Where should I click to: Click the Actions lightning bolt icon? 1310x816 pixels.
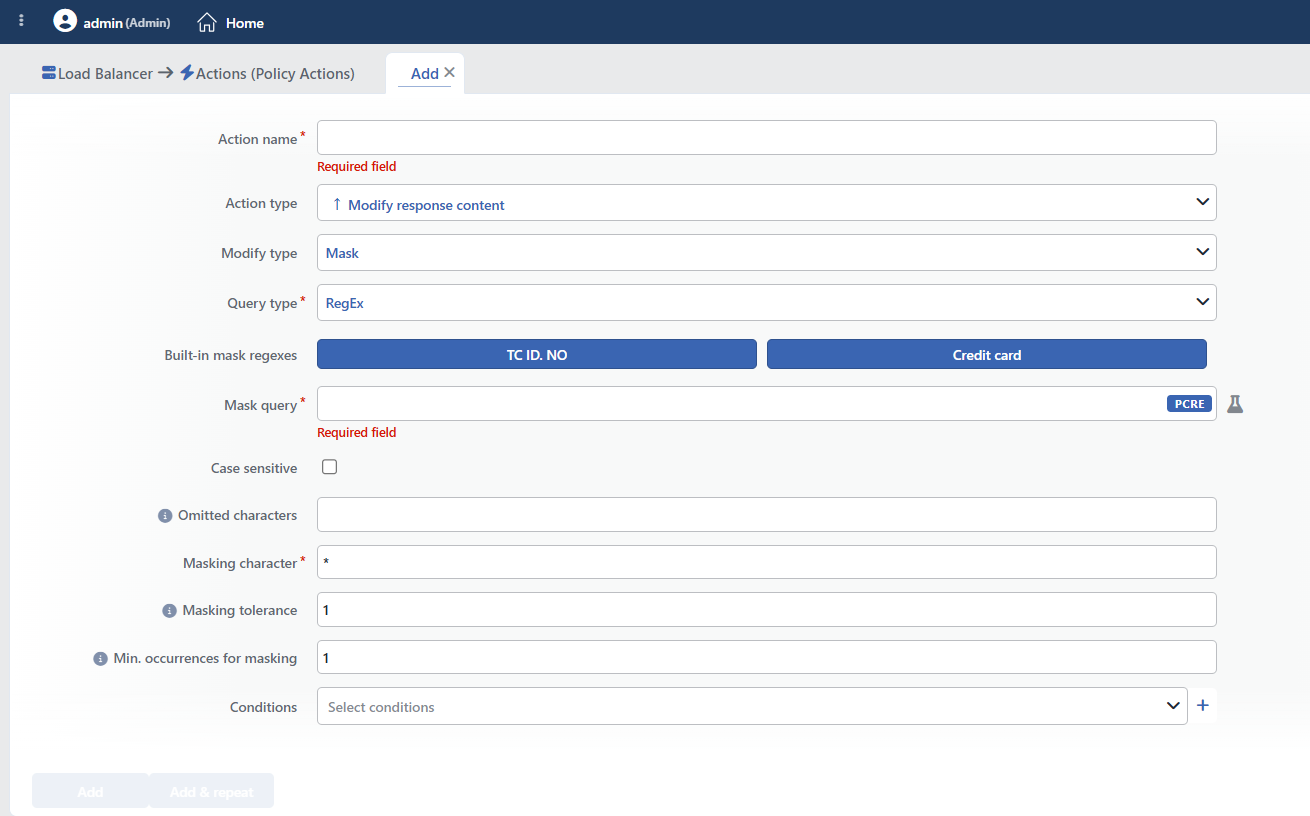click(x=187, y=73)
